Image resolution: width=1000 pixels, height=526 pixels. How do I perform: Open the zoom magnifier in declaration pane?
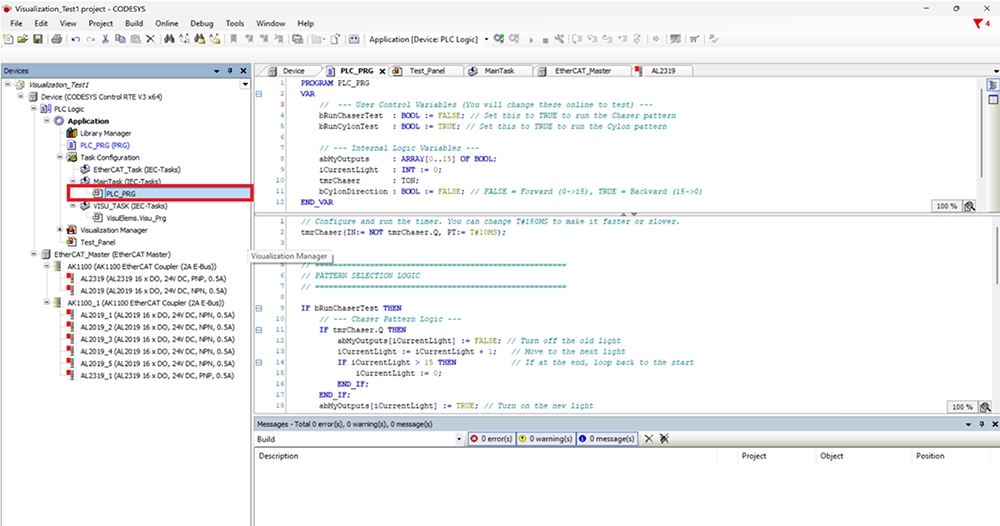(970, 206)
